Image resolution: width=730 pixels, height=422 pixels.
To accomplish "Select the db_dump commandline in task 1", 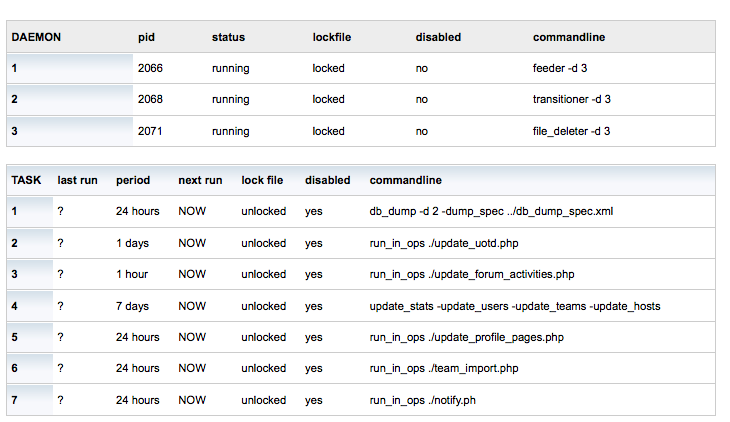I will (x=491, y=212).
